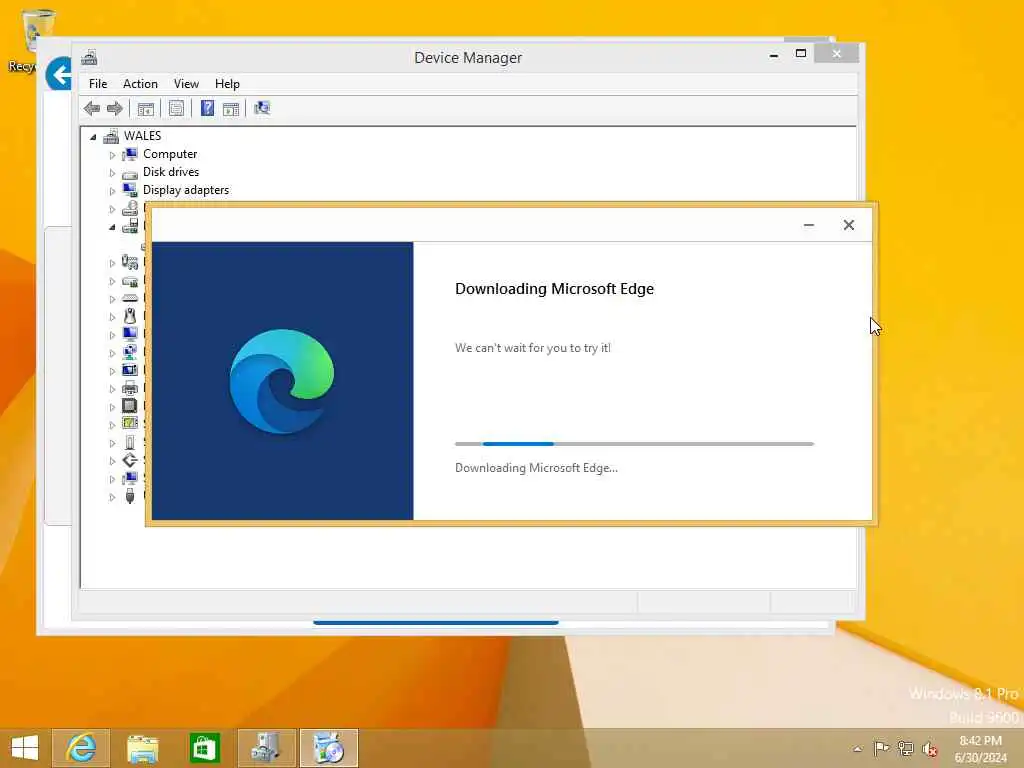Click the Show/Hide Action Pane toolbar icon
Viewport: 1024px width, 768px height.
(x=231, y=108)
